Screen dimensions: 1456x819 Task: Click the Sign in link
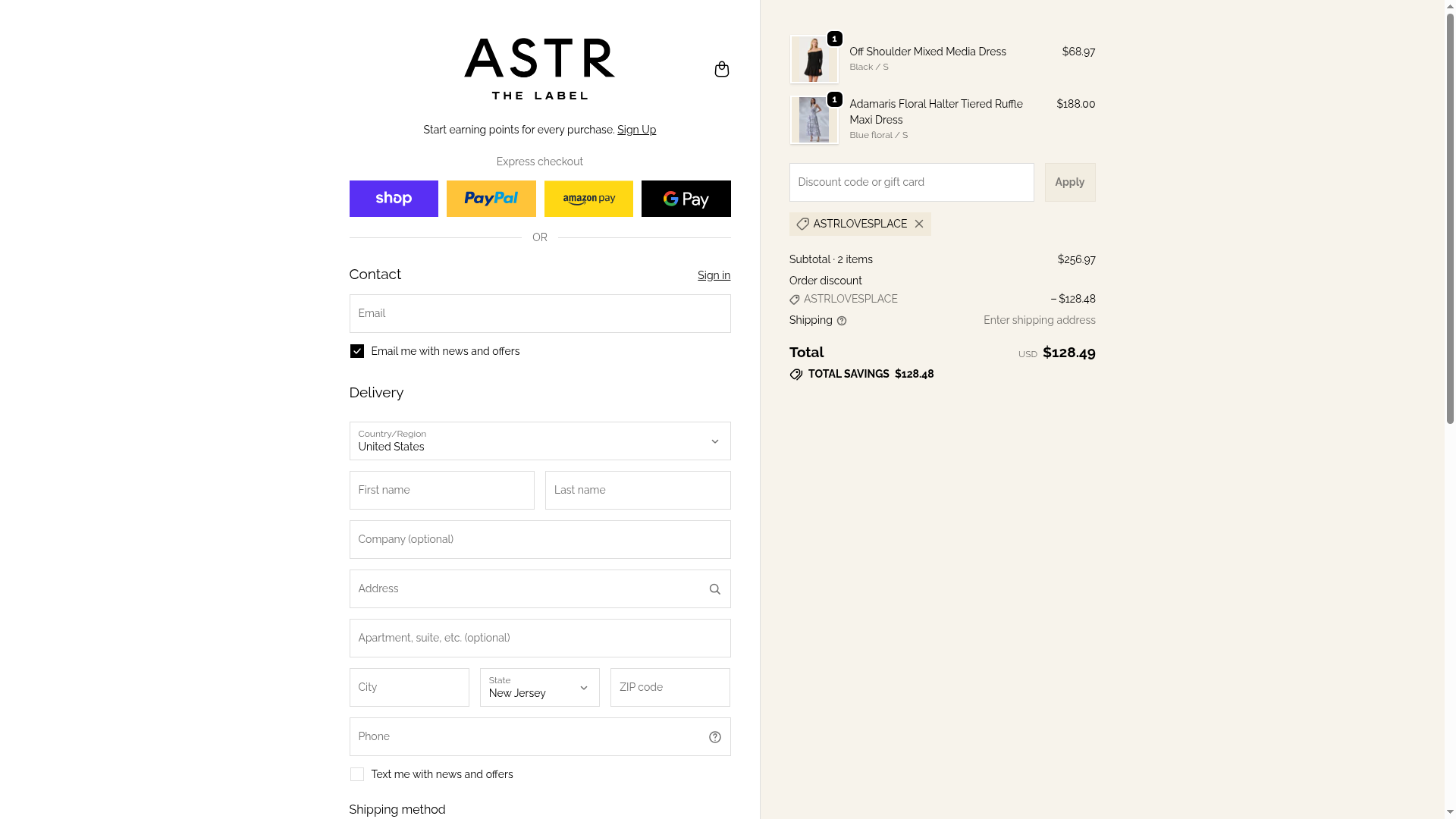click(x=714, y=275)
